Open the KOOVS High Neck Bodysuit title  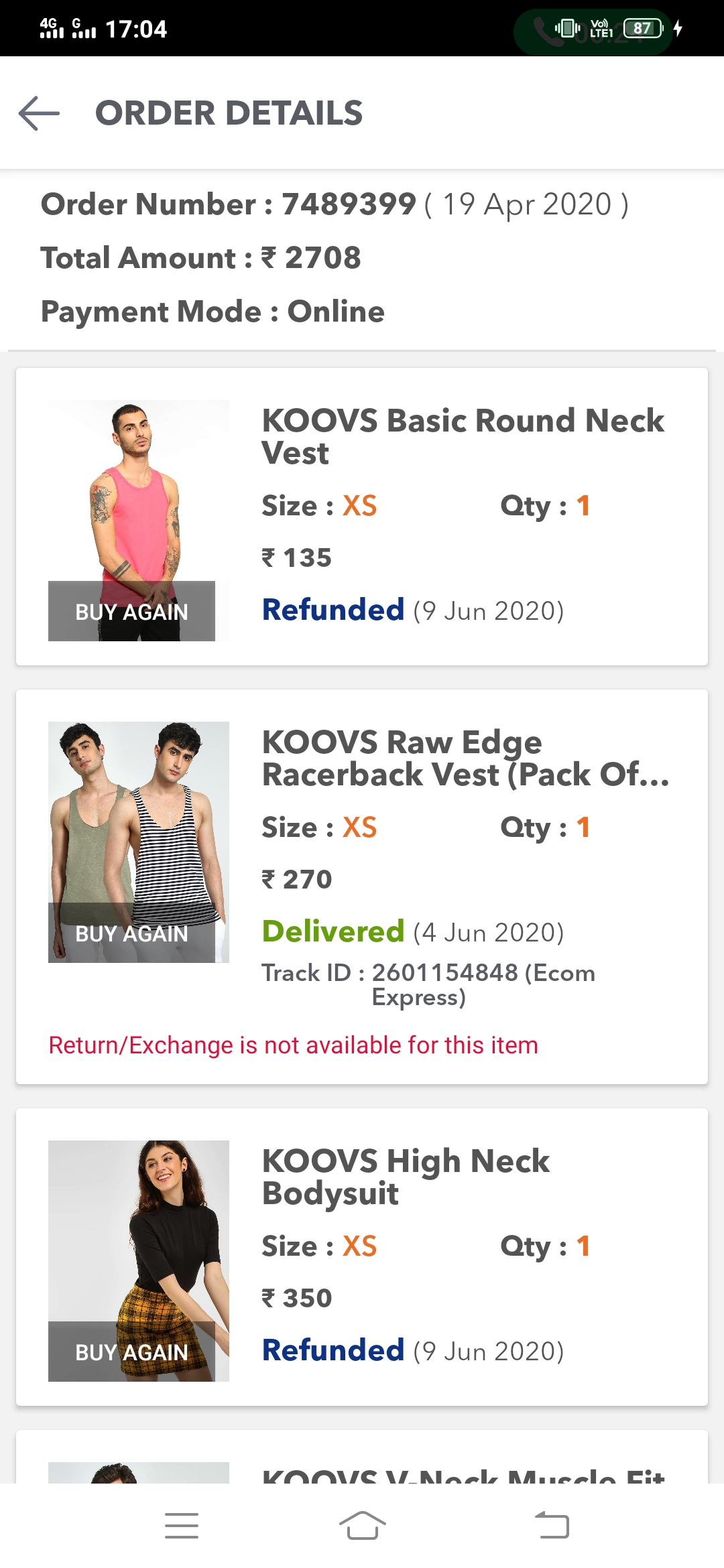(406, 1177)
